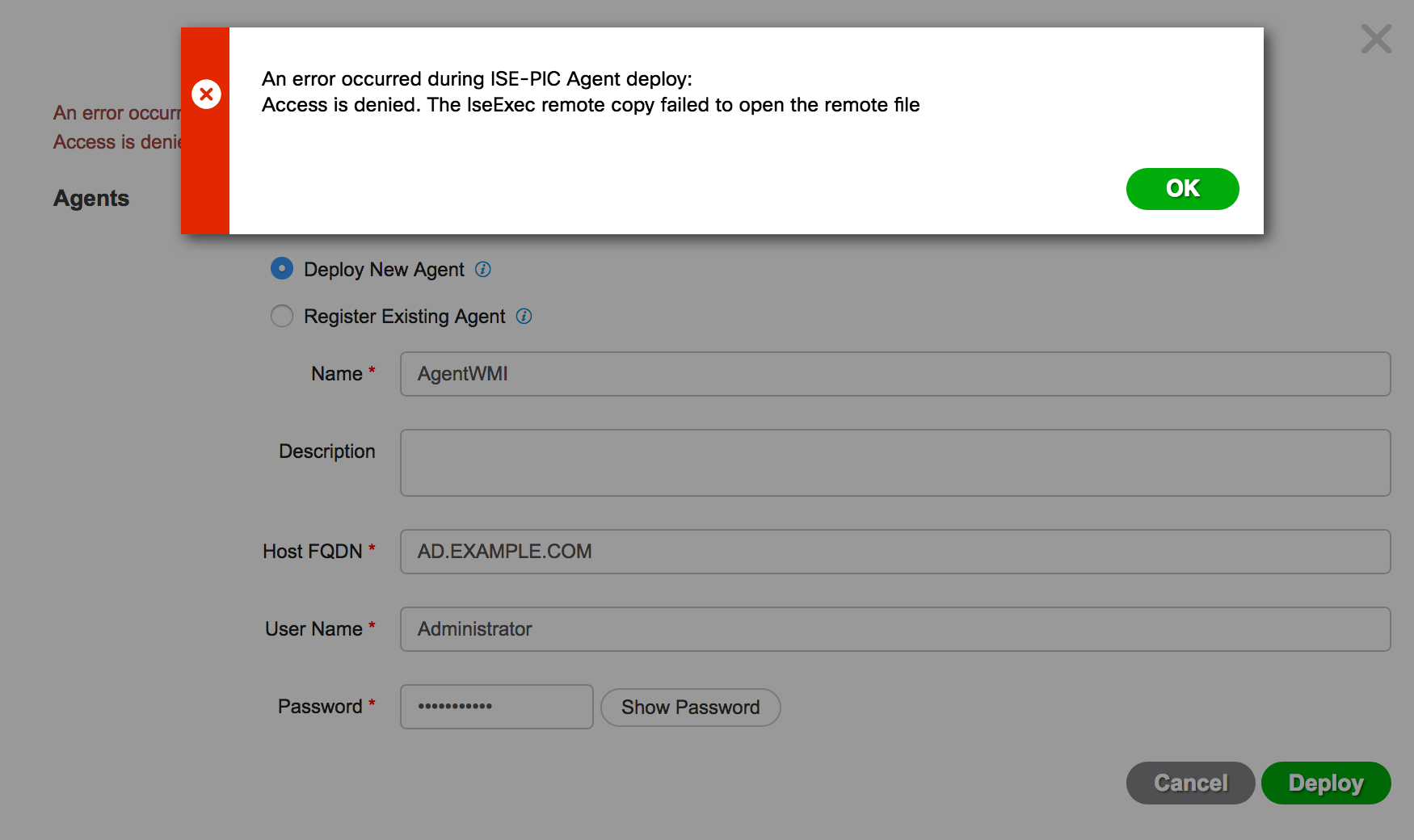
Task: Click the Deploy New Agent label
Action: [384, 270]
